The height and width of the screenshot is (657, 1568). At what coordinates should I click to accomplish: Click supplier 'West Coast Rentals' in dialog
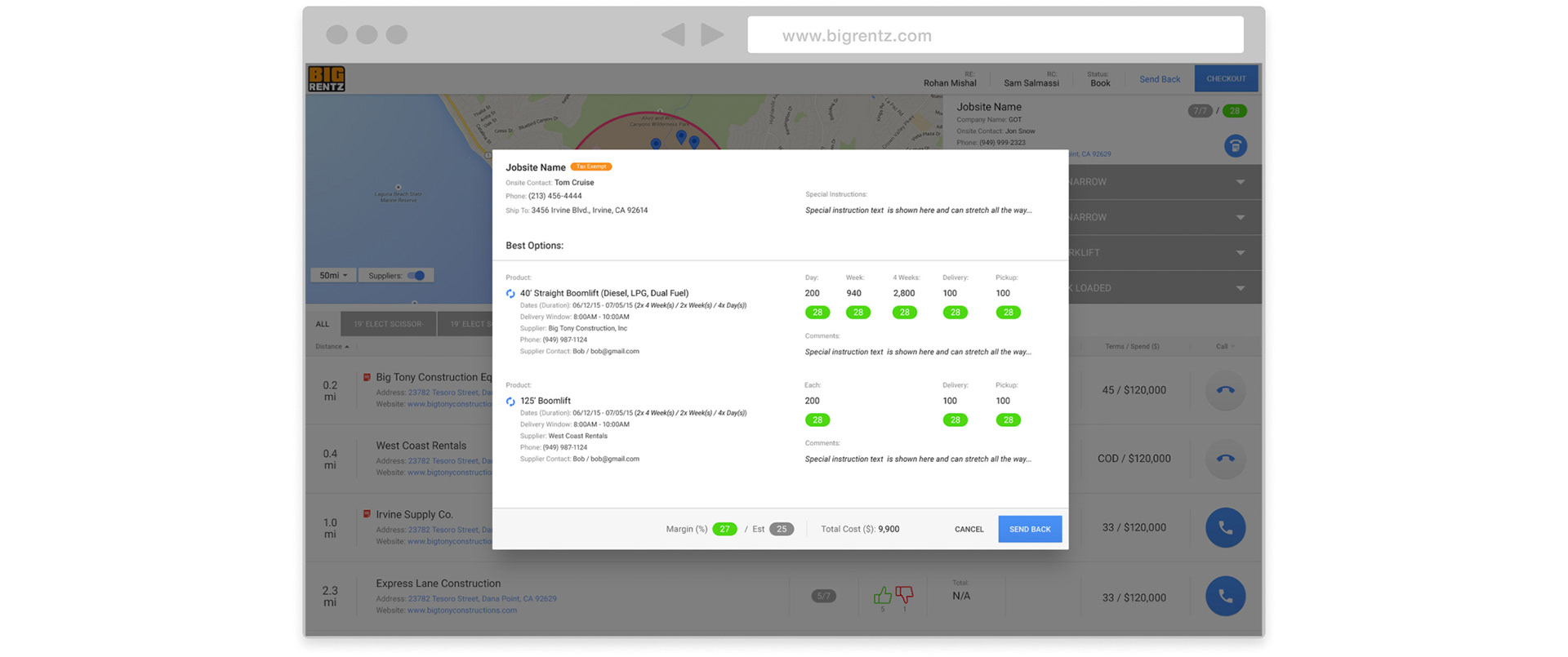[x=577, y=437]
